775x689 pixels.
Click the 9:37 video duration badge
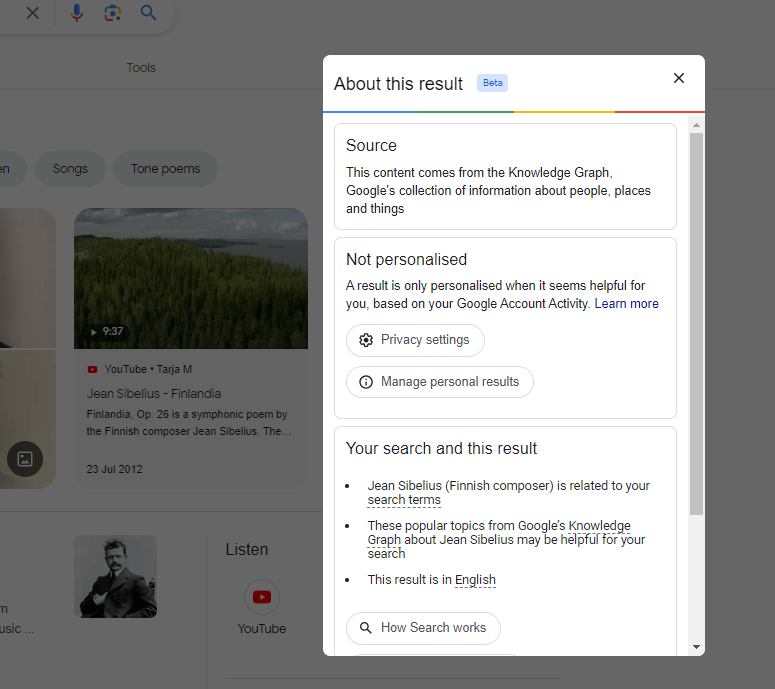pyautogui.click(x=107, y=332)
